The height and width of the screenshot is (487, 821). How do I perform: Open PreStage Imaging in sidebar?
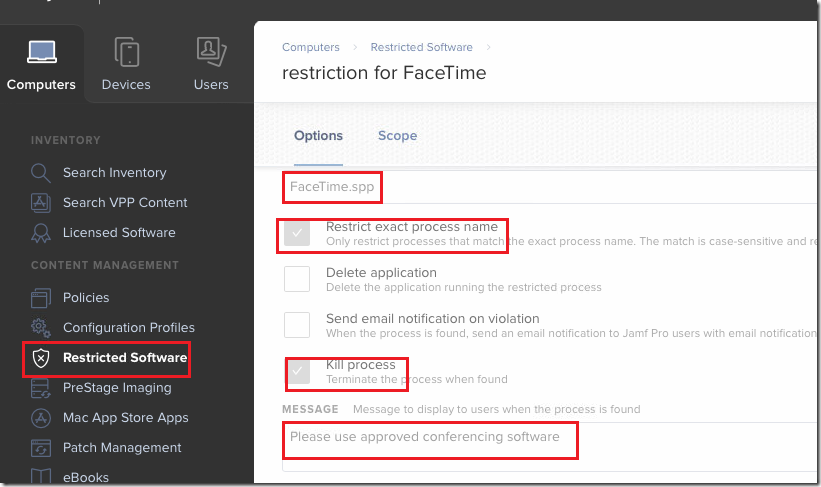[117, 388]
